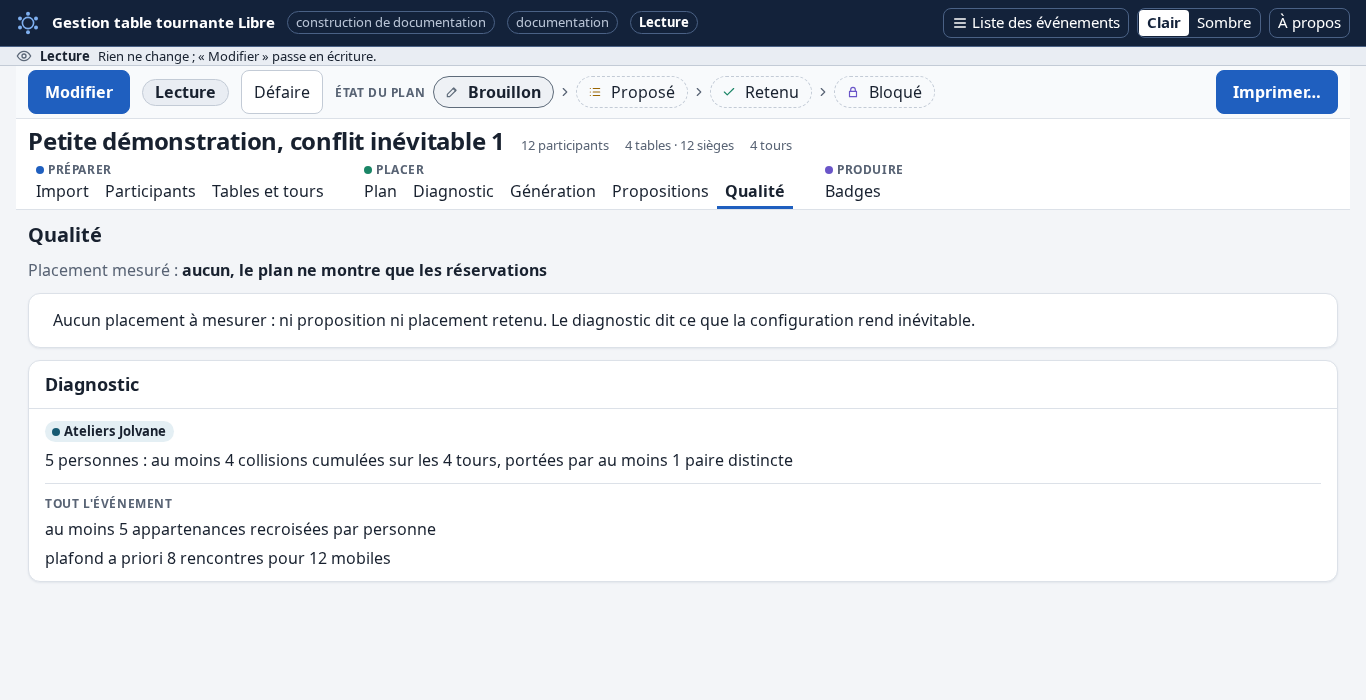Screen dimensions: 1366x700
Task: Open the Propositions tab
Action: tap(660, 191)
